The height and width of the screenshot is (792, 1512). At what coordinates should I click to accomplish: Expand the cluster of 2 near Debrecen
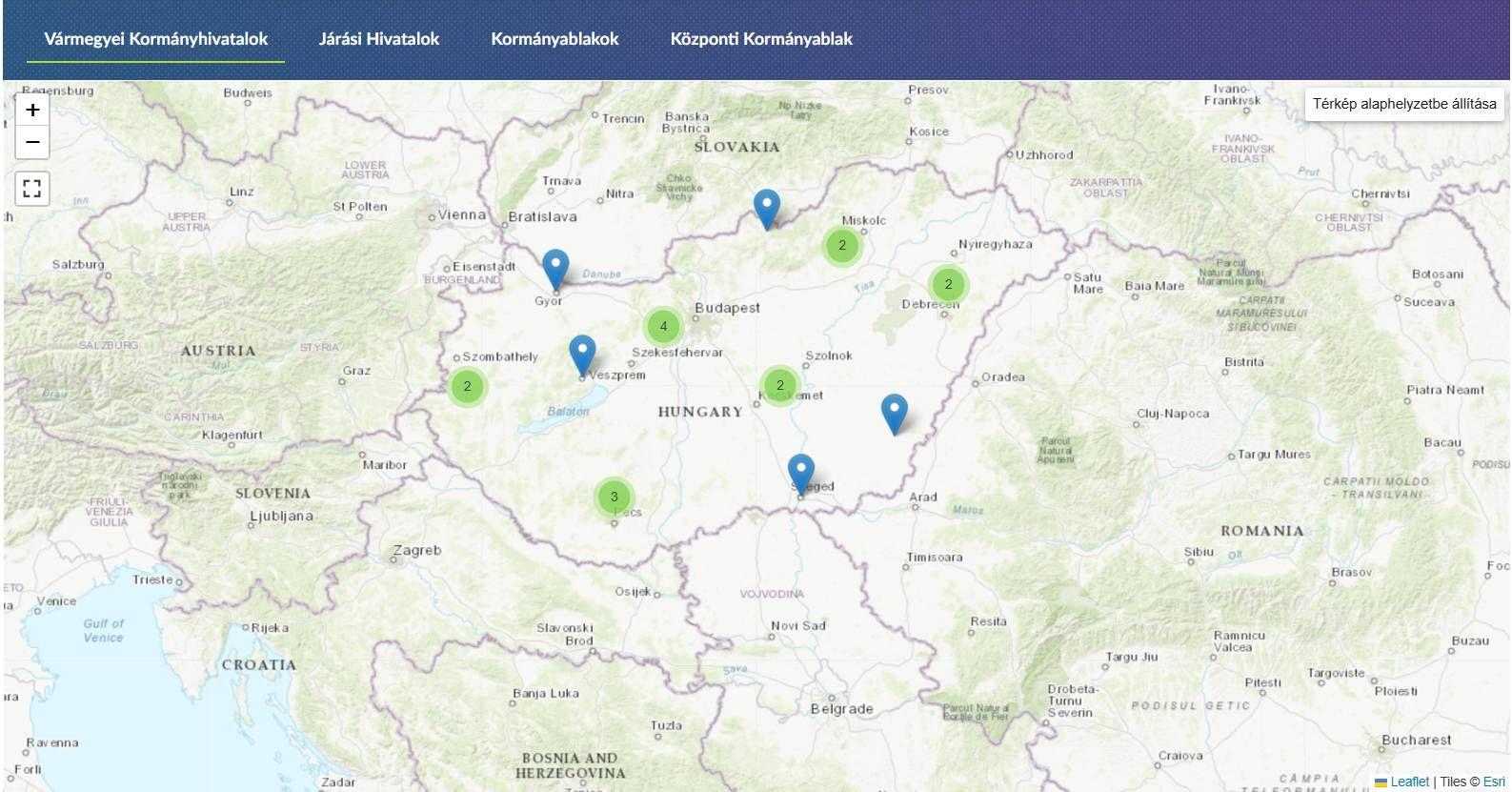(948, 284)
